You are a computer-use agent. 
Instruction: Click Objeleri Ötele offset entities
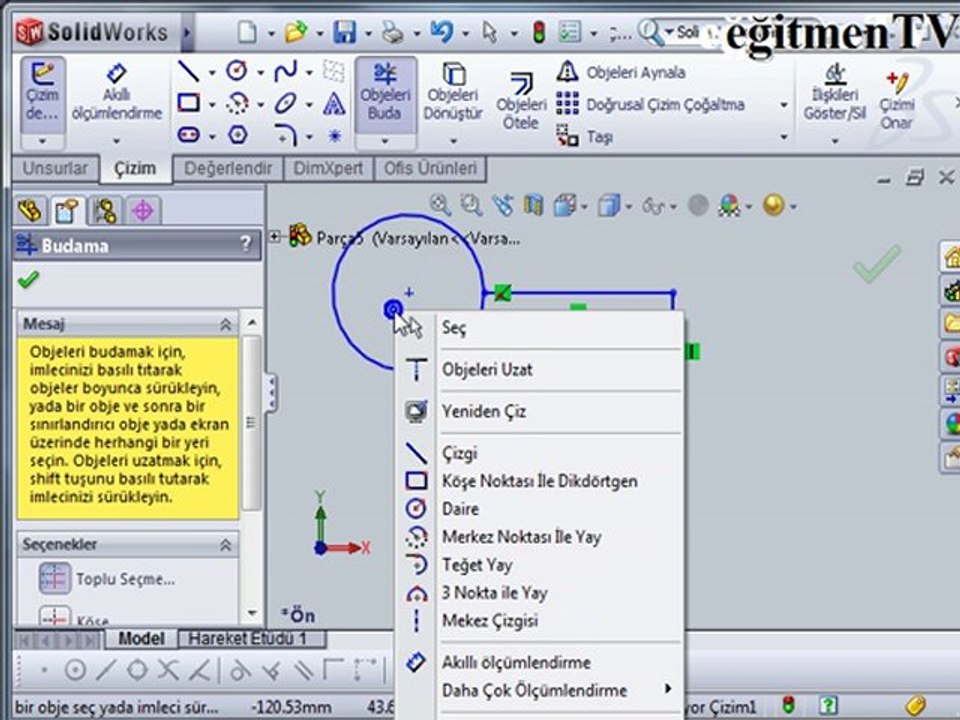tap(521, 102)
